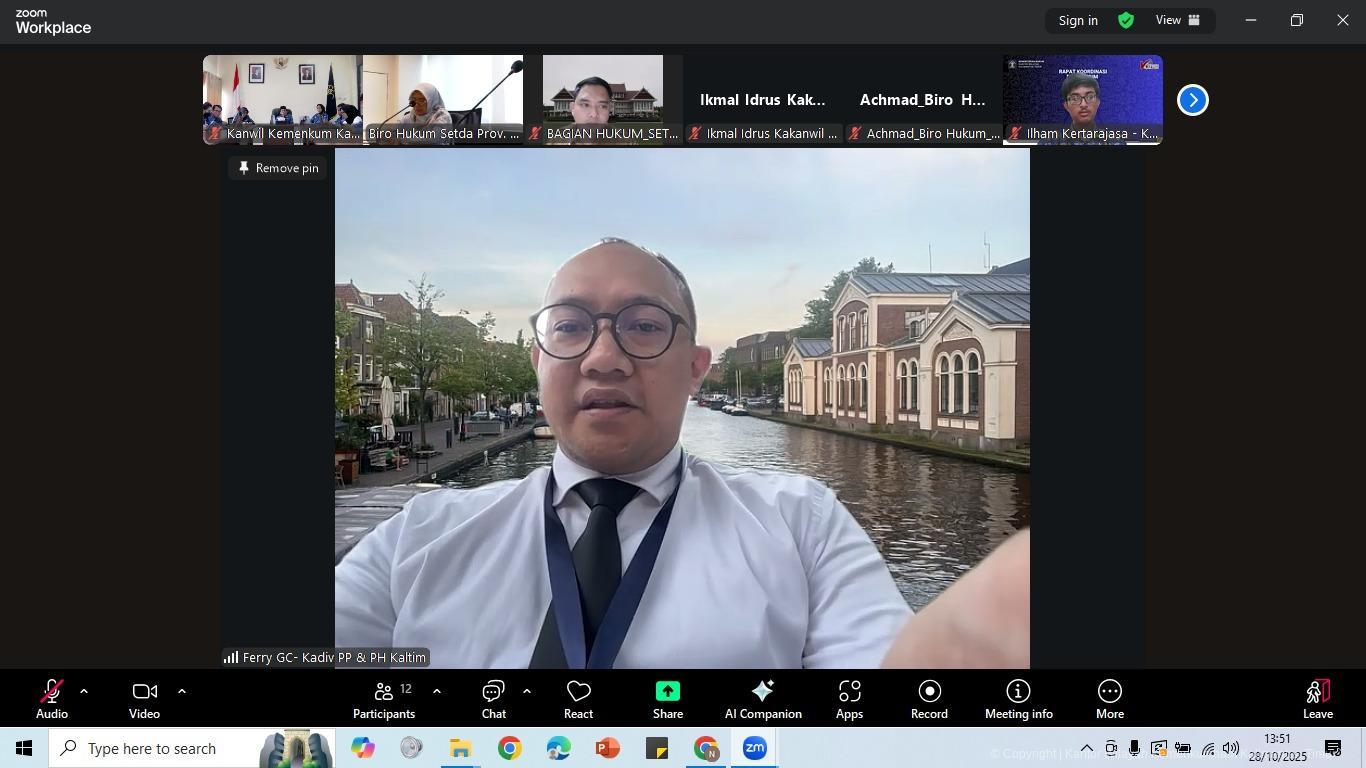1366x768 pixels.
Task: Select Ilham Kertarajasa's video thumbnail
Action: (x=1082, y=99)
